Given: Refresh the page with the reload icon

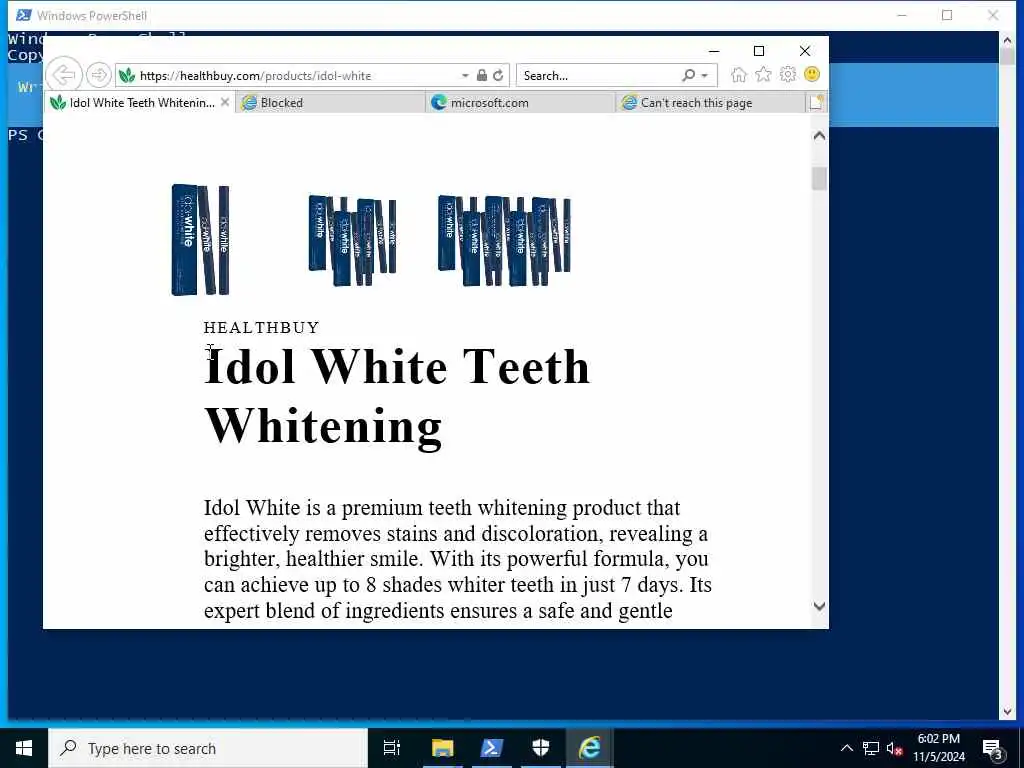Looking at the screenshot, I should (498, 75).
